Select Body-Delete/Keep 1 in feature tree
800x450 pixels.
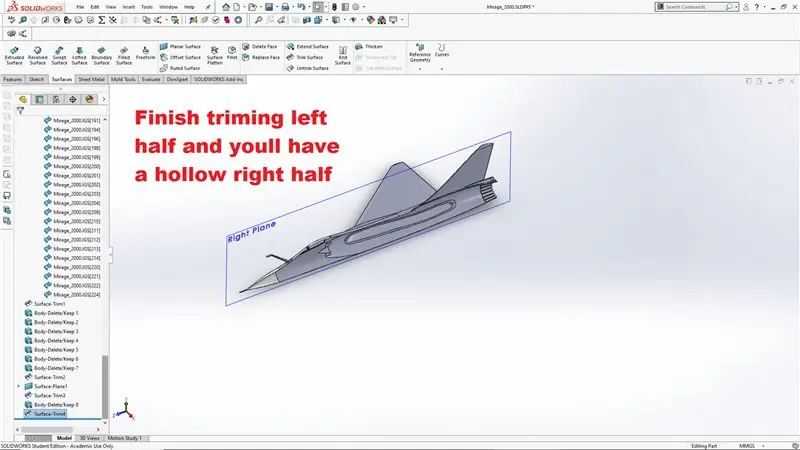52,313
